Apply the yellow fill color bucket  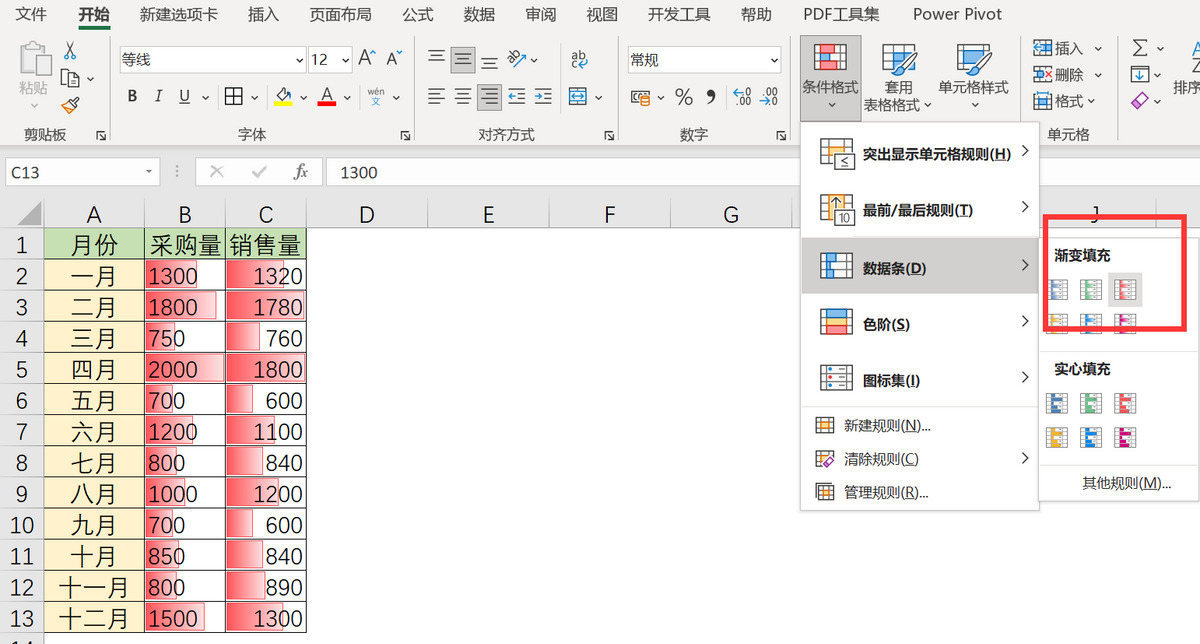click(x=283, y=97)
